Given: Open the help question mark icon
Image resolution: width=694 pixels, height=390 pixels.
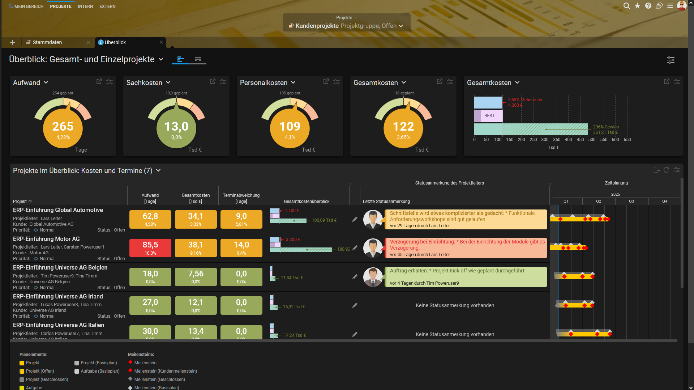Looking at the screenshot, I should point(648,6).
